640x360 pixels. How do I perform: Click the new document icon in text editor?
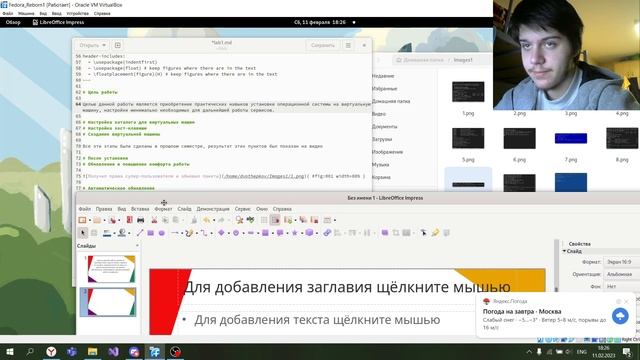tap(118, 45)
